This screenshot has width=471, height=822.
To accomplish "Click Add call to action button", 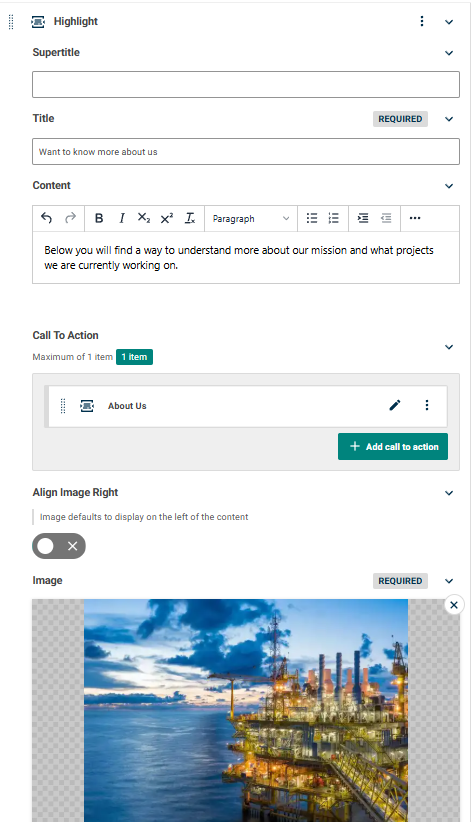I will tap(393, 447).
